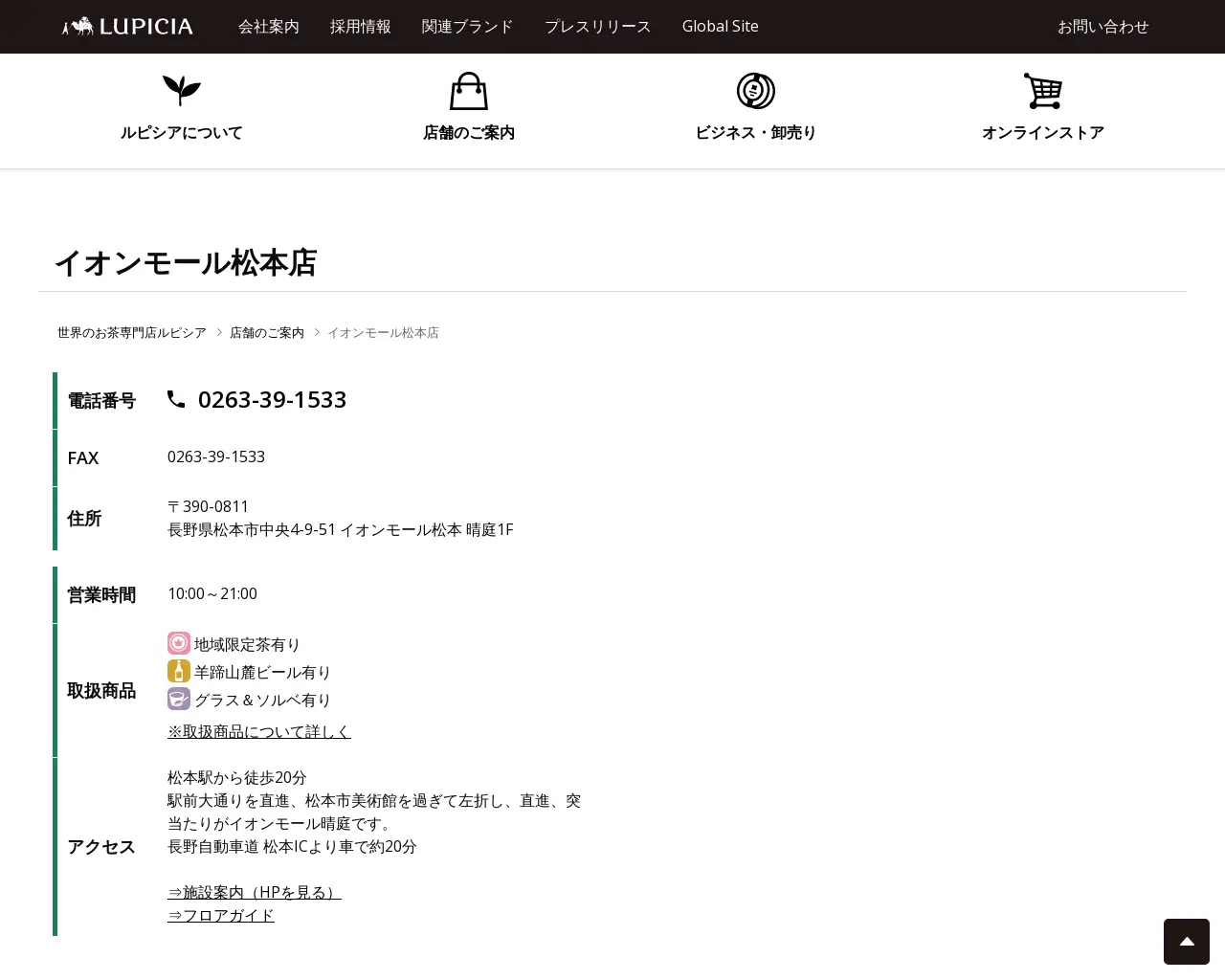Select 関連ブランド in the header menu
The image size is (1225, 980).
(467, 27)
